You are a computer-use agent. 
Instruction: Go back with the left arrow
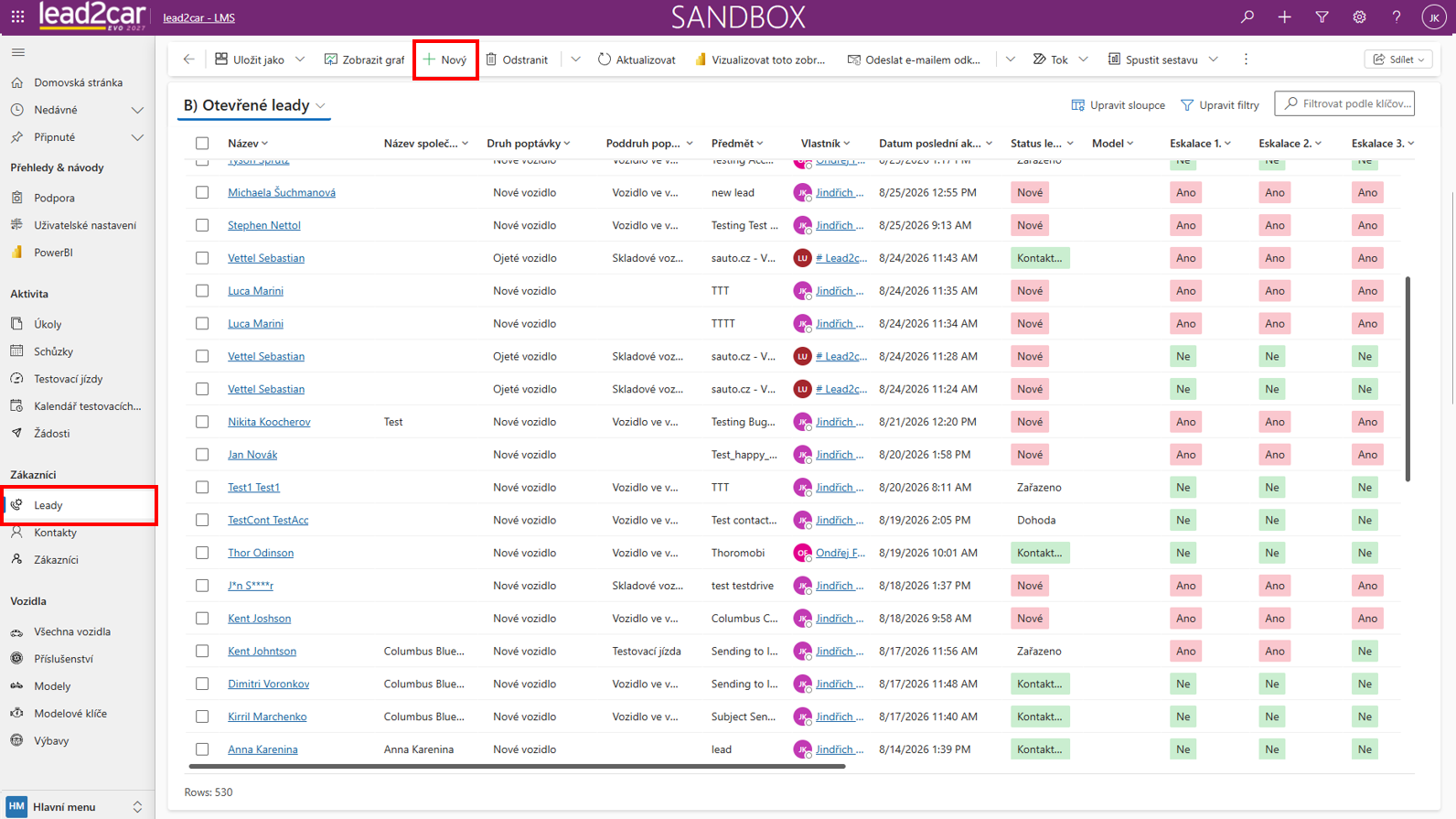click(188, 59)
